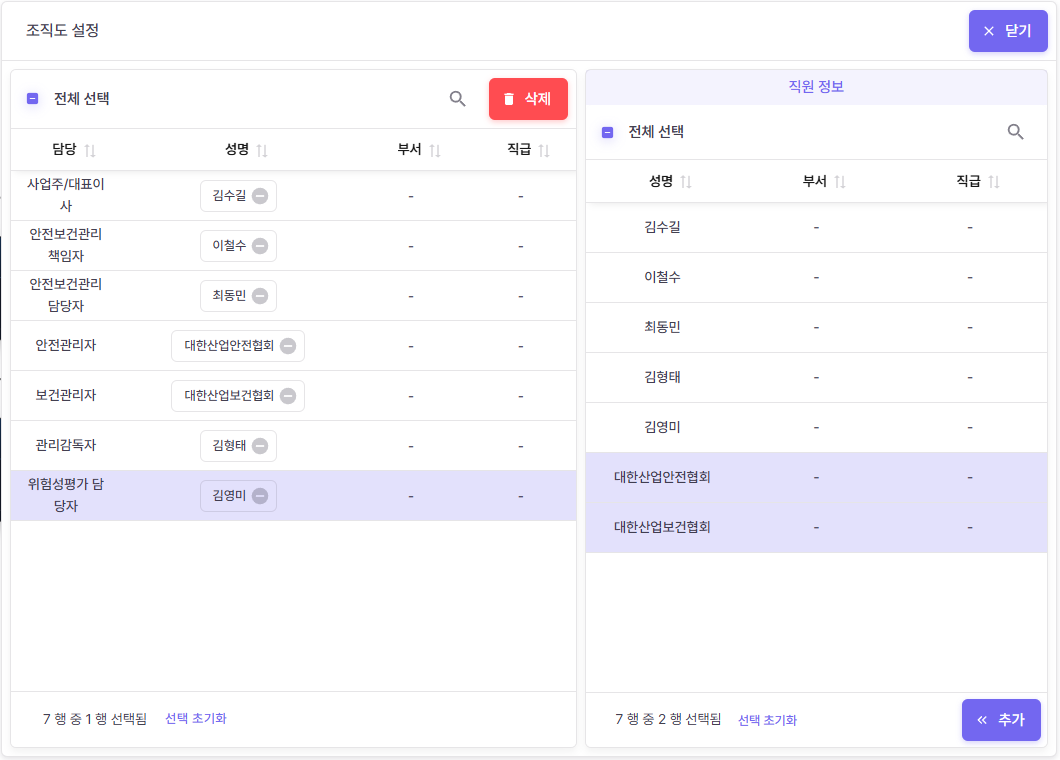Close the dialog with 닫기 button

click(x=1007, y=31)
